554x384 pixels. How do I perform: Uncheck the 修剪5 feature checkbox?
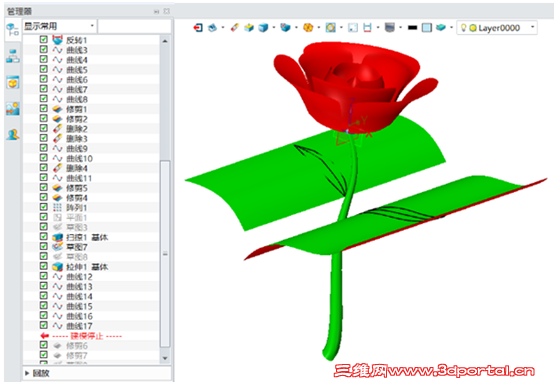(x=43, y=188)
